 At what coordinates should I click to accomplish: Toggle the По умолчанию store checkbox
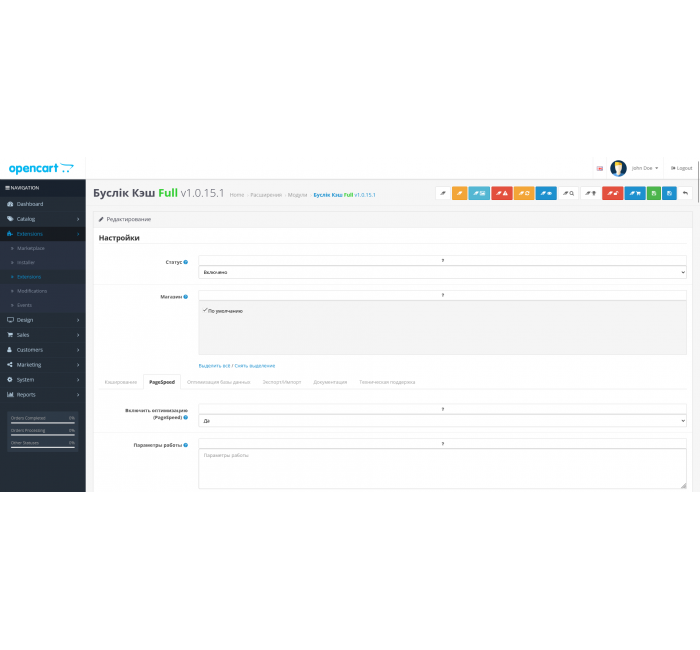(205, 310)
